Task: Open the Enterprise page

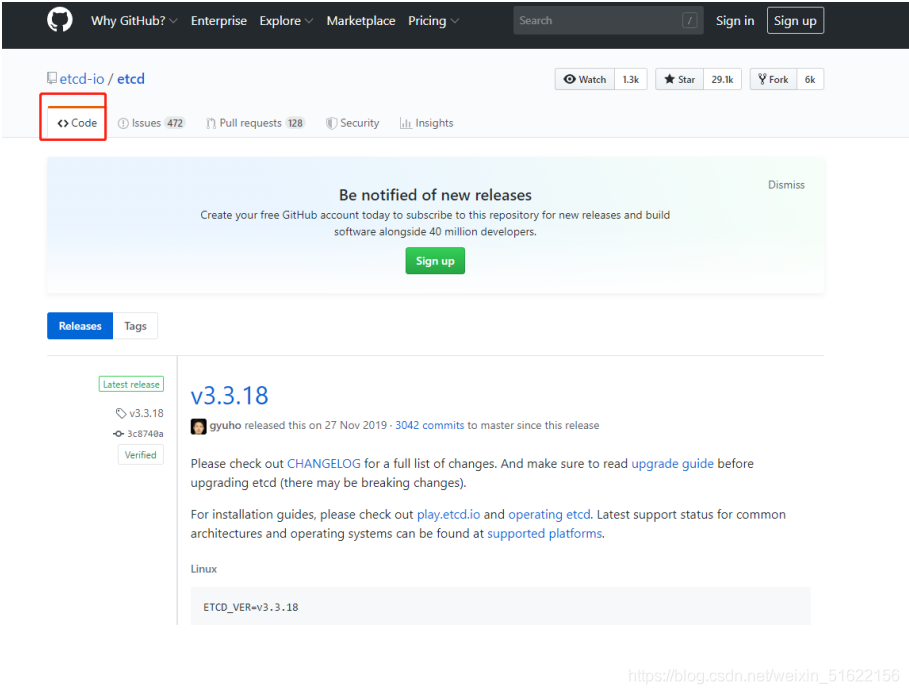Action: pos(219,21)
